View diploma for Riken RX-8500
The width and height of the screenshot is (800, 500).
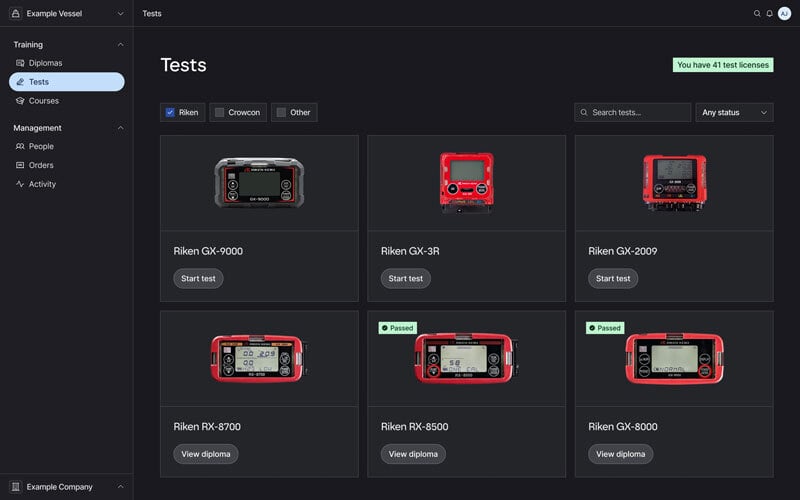[x=413, y=454]
